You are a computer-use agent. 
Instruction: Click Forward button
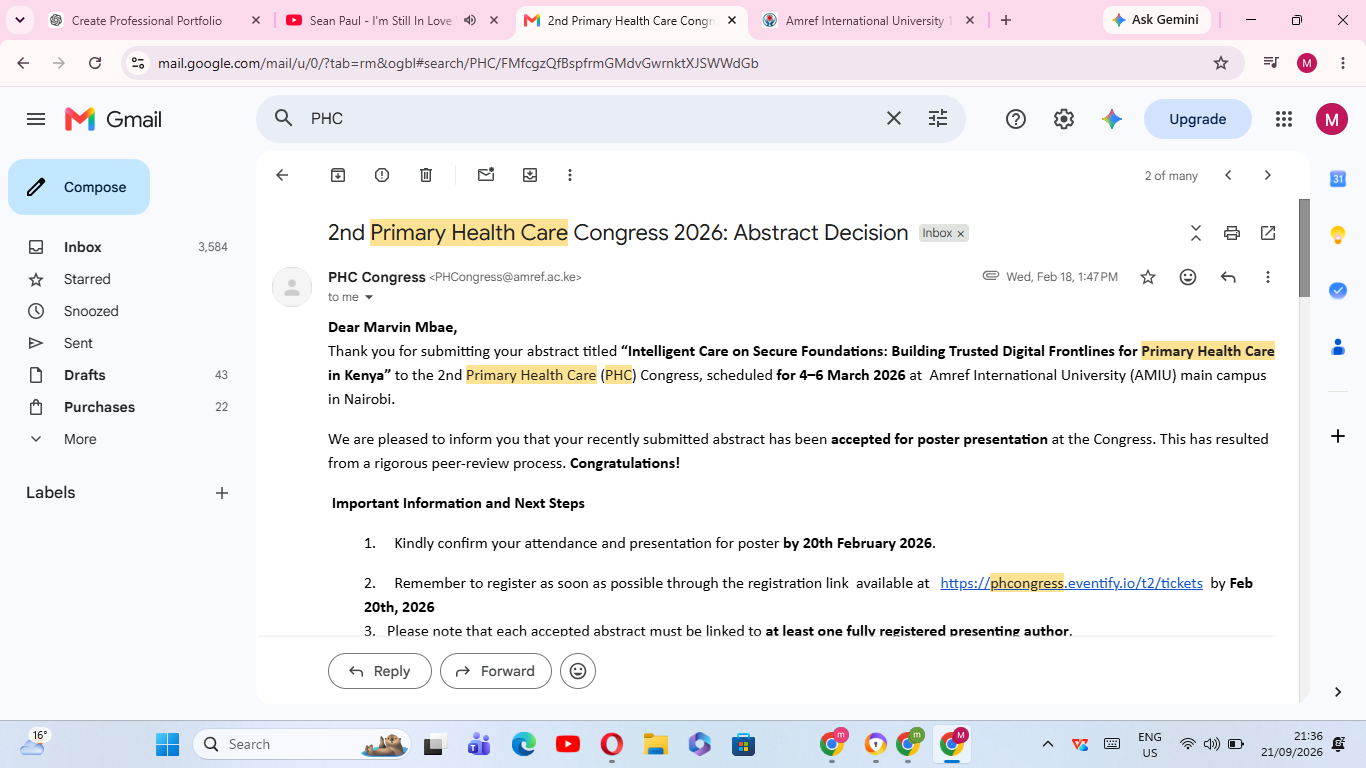point(496,671)
